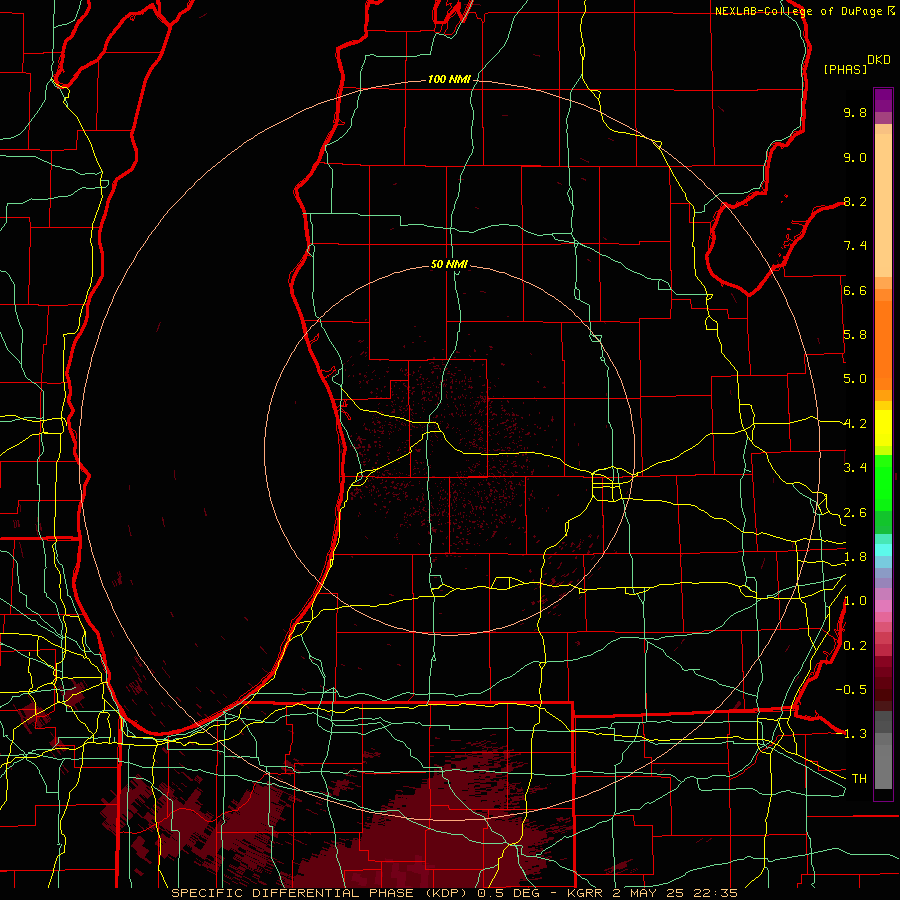Click the 6.6 scale value
This screenshot has height=900, width=900.
[x=855, y=290]
